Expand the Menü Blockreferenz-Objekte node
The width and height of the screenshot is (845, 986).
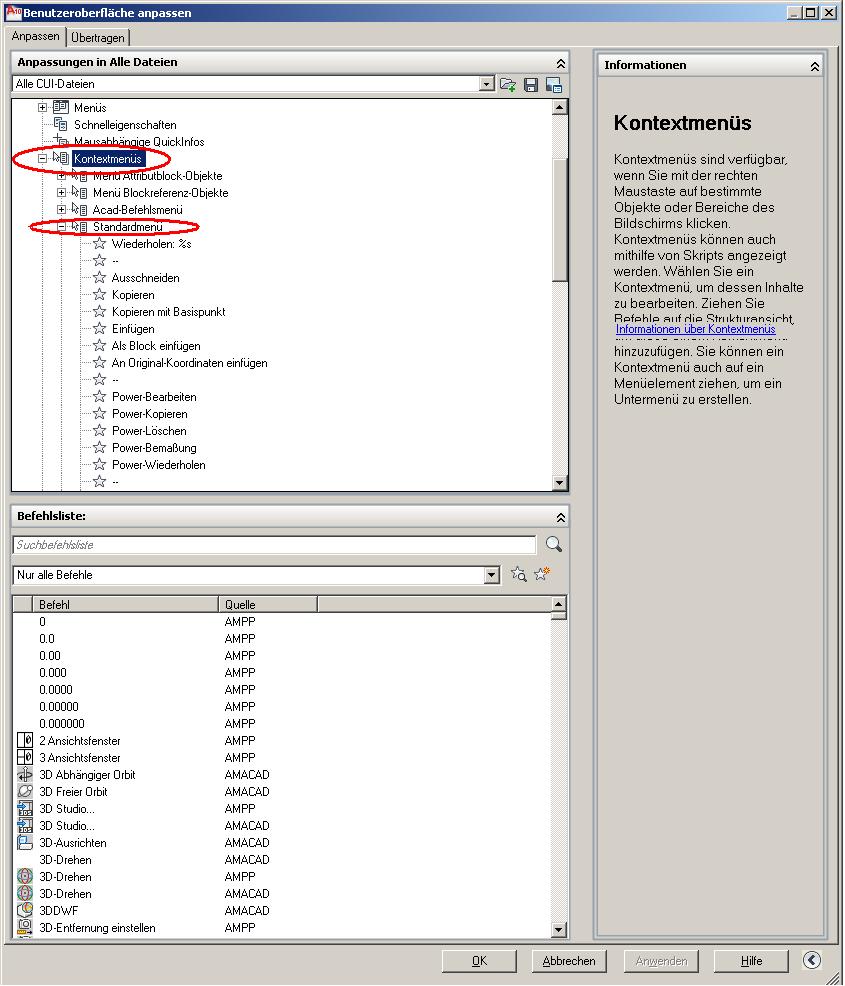[62, 192]
